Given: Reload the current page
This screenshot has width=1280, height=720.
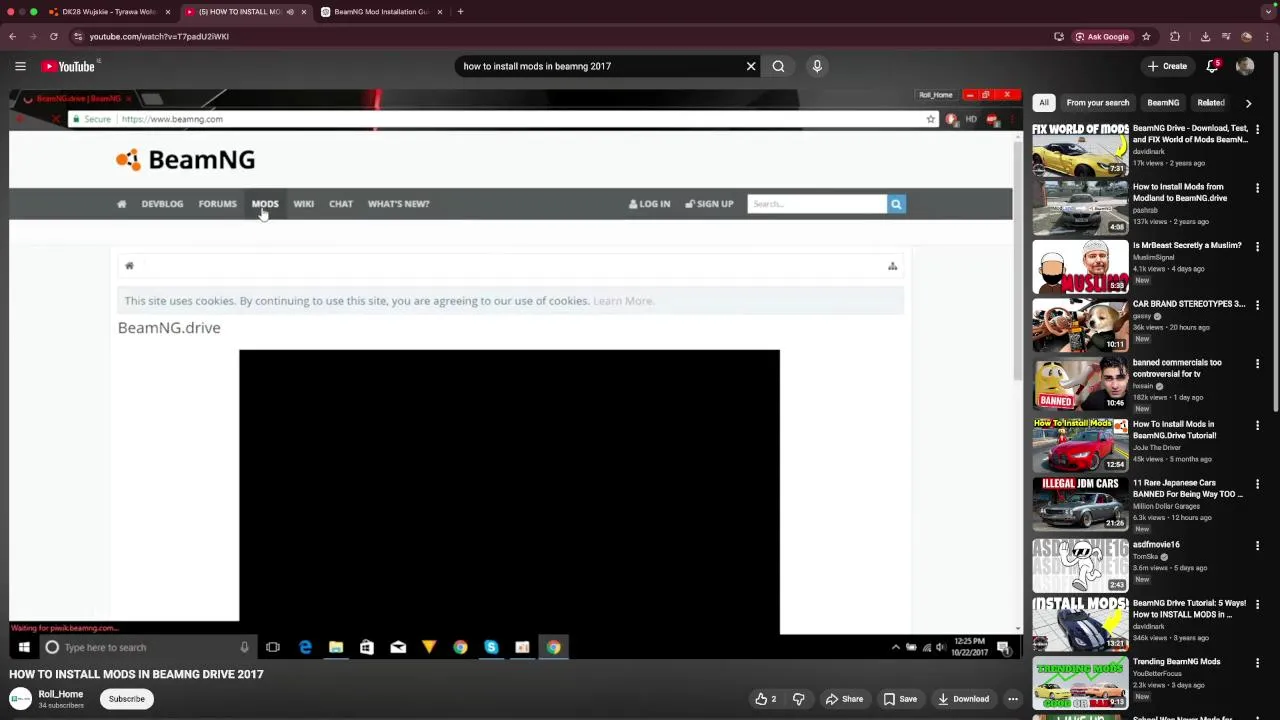Looking at the screenshot, I should pyautogui.click(x=54, y=36).
